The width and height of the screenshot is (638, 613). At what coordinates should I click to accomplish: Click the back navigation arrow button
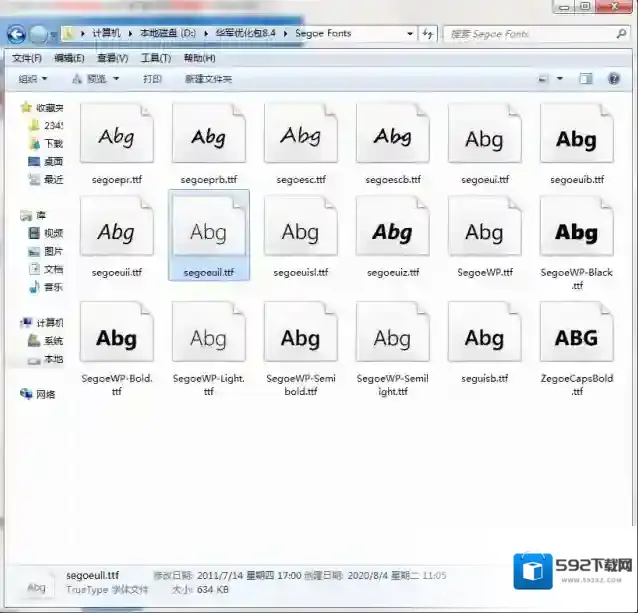click(x=17, y=35)
